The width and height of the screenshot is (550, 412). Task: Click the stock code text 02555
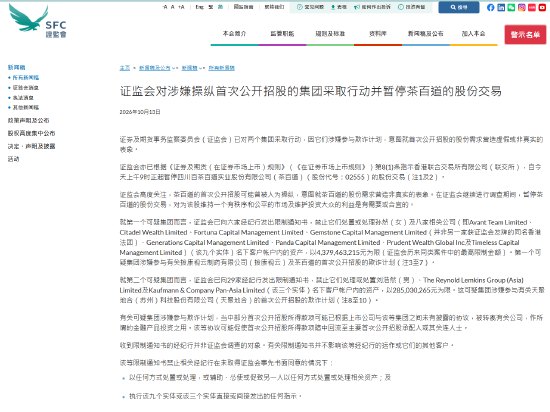point(355,177)
